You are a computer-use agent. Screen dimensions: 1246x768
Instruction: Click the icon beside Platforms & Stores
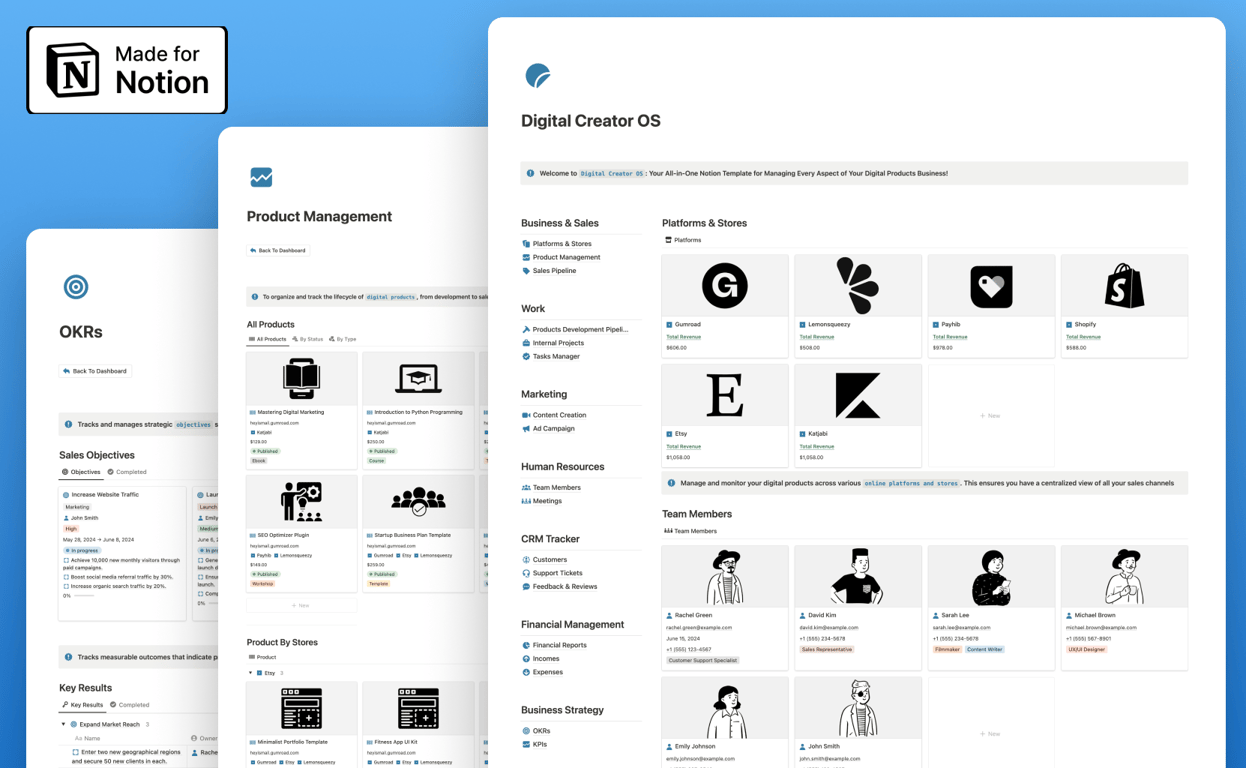click(526, 244)
